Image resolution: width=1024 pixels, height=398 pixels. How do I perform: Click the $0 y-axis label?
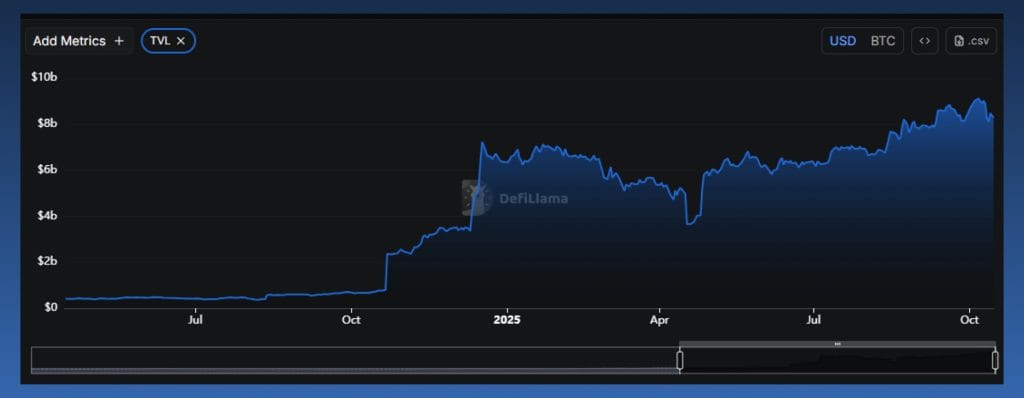click(51, 307)
